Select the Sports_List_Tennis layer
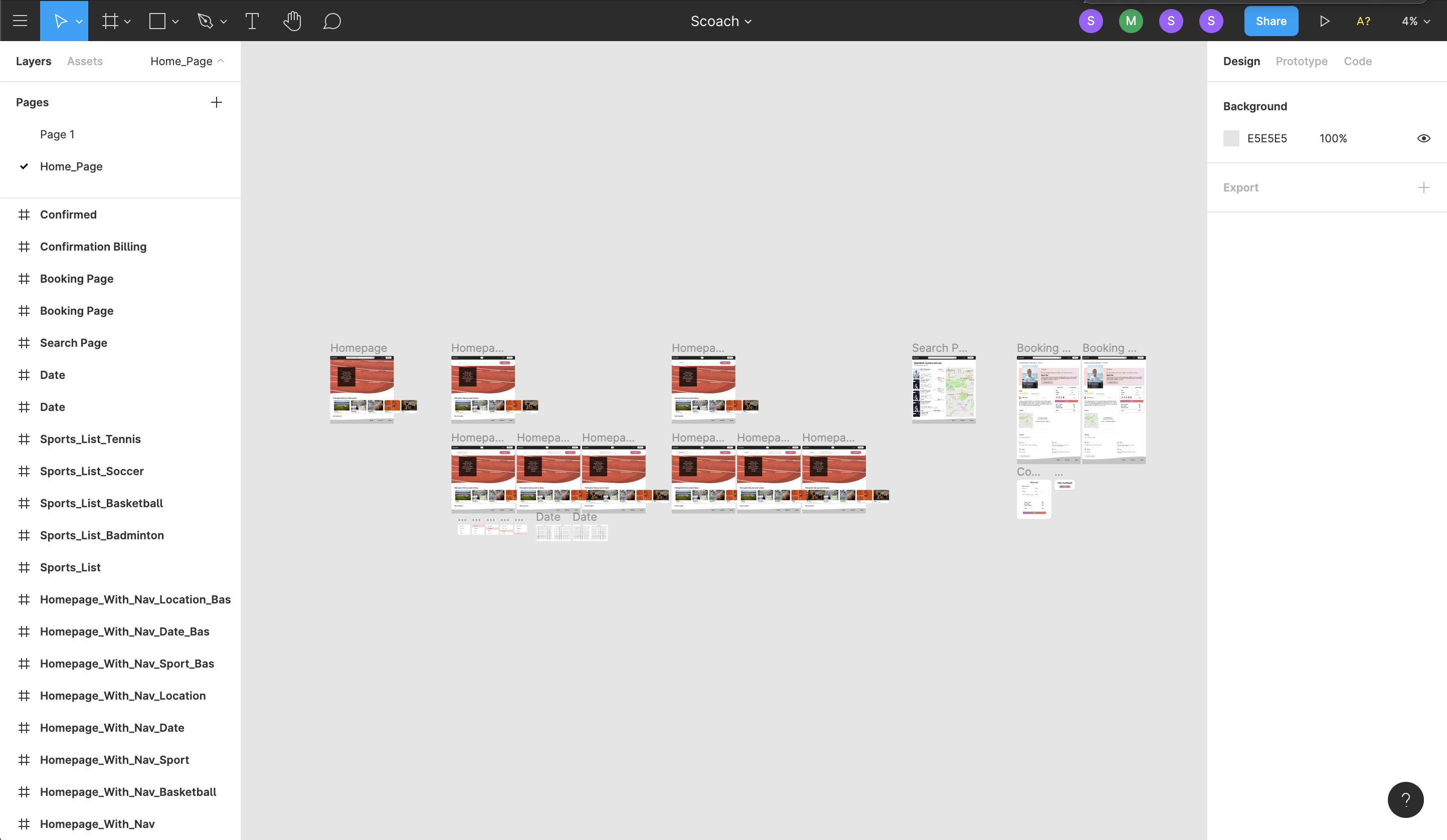This screenshot has height=840, width=1447. pyautogui.click(x=90, y=439)
